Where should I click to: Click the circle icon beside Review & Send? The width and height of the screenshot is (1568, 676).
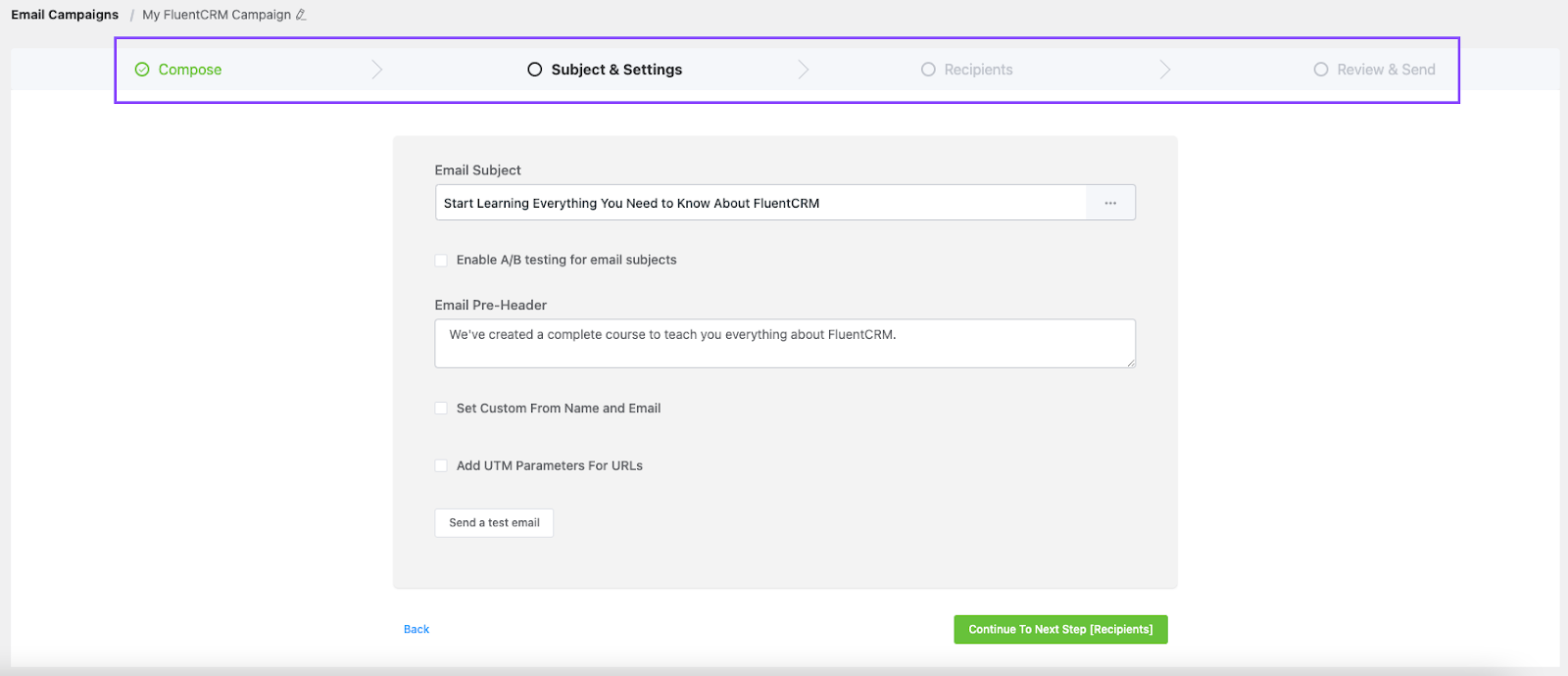[1321, 70]
